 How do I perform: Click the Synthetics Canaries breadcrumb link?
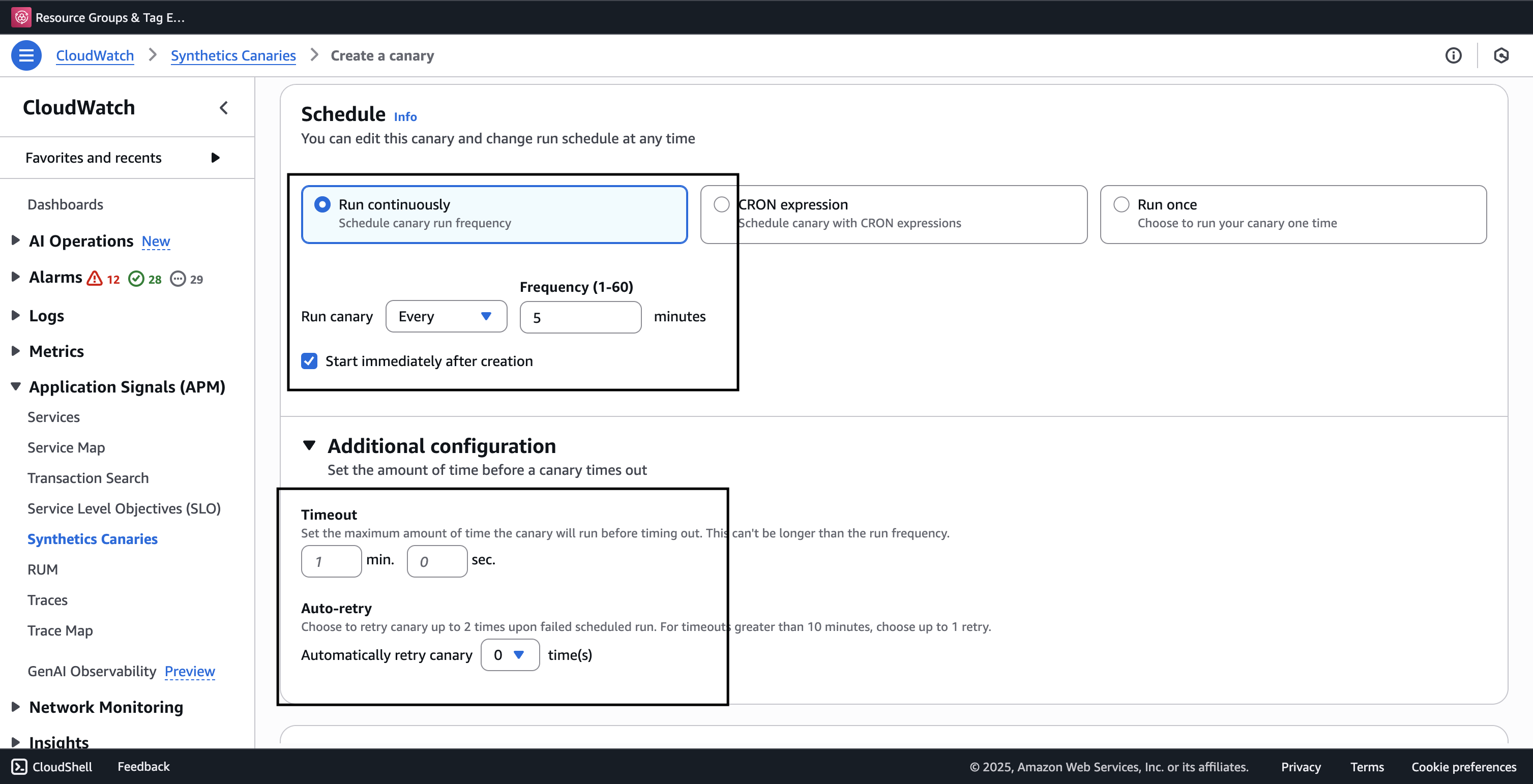click(233, 55)
